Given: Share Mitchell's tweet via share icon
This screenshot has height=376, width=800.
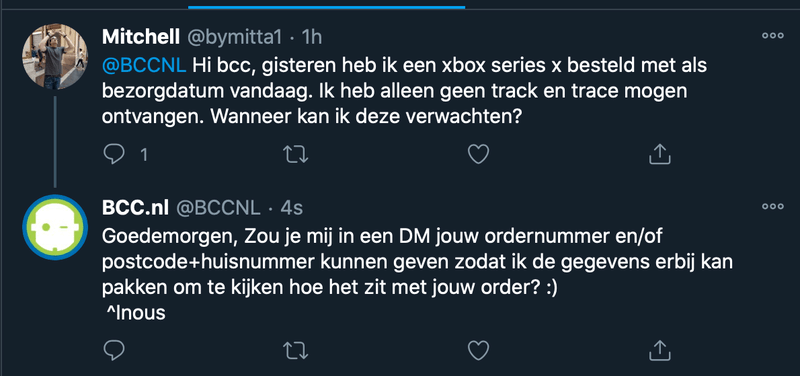Looking at the screenshot, I should (x=659, y=154).
